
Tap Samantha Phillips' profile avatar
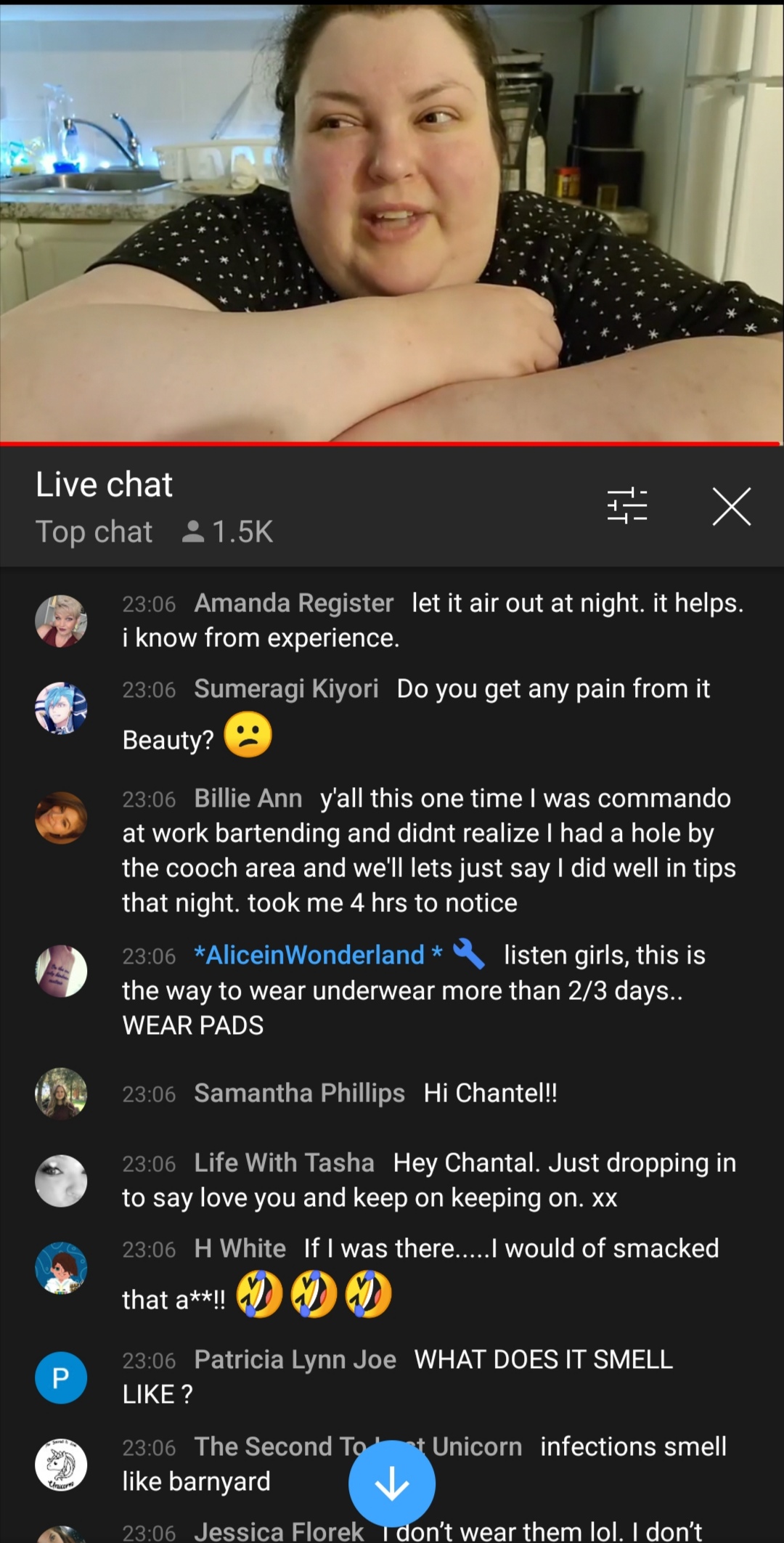[x=61, y=1094]
